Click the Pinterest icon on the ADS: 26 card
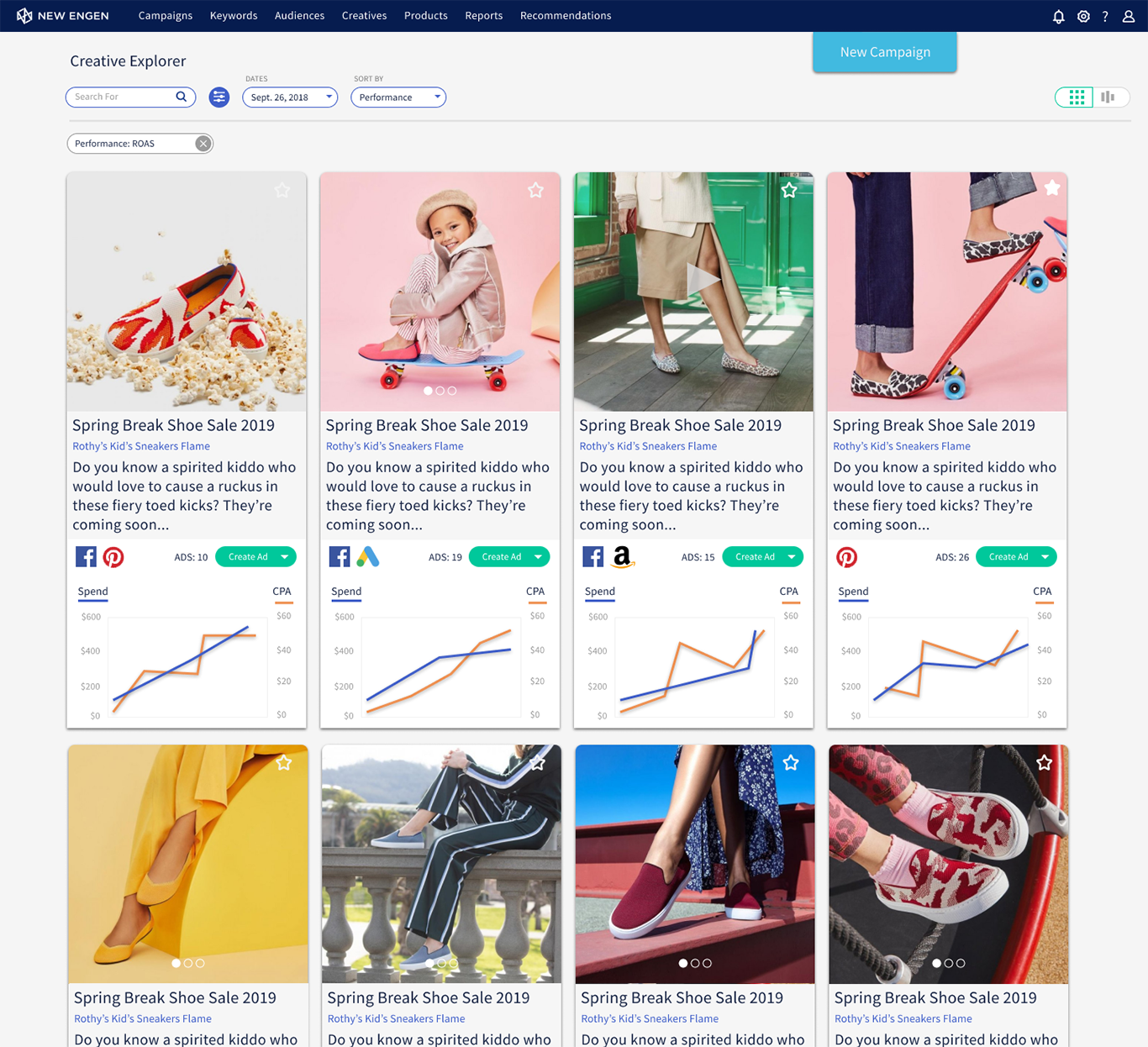 coord(847,557)
